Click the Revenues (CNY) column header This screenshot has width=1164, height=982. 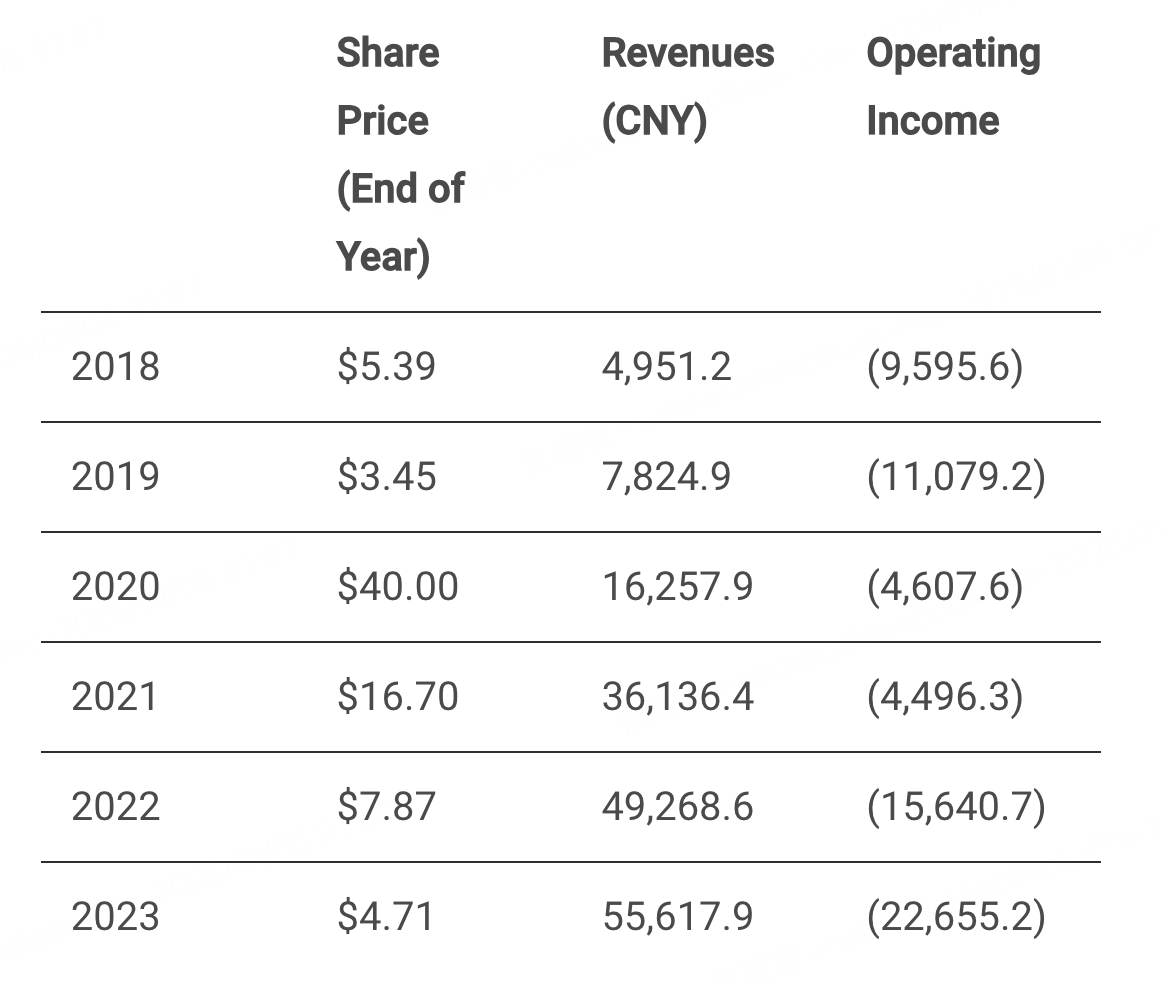click(687, 87)
